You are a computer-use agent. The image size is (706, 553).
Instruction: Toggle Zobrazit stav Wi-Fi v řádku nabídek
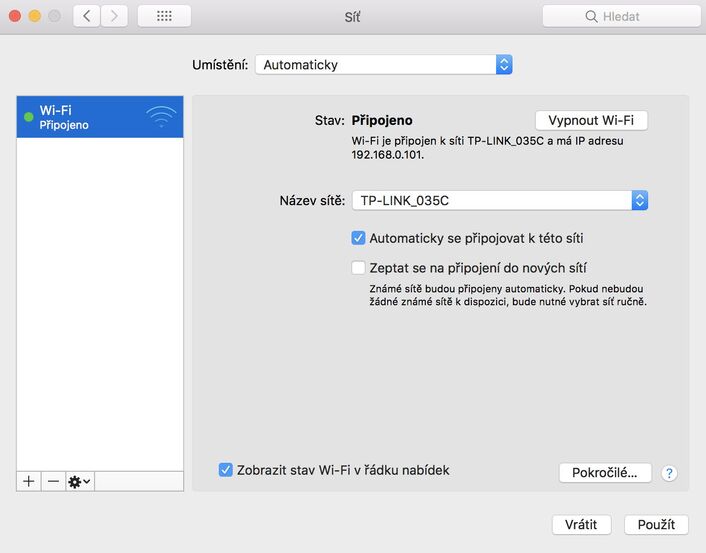click(226, 470)
